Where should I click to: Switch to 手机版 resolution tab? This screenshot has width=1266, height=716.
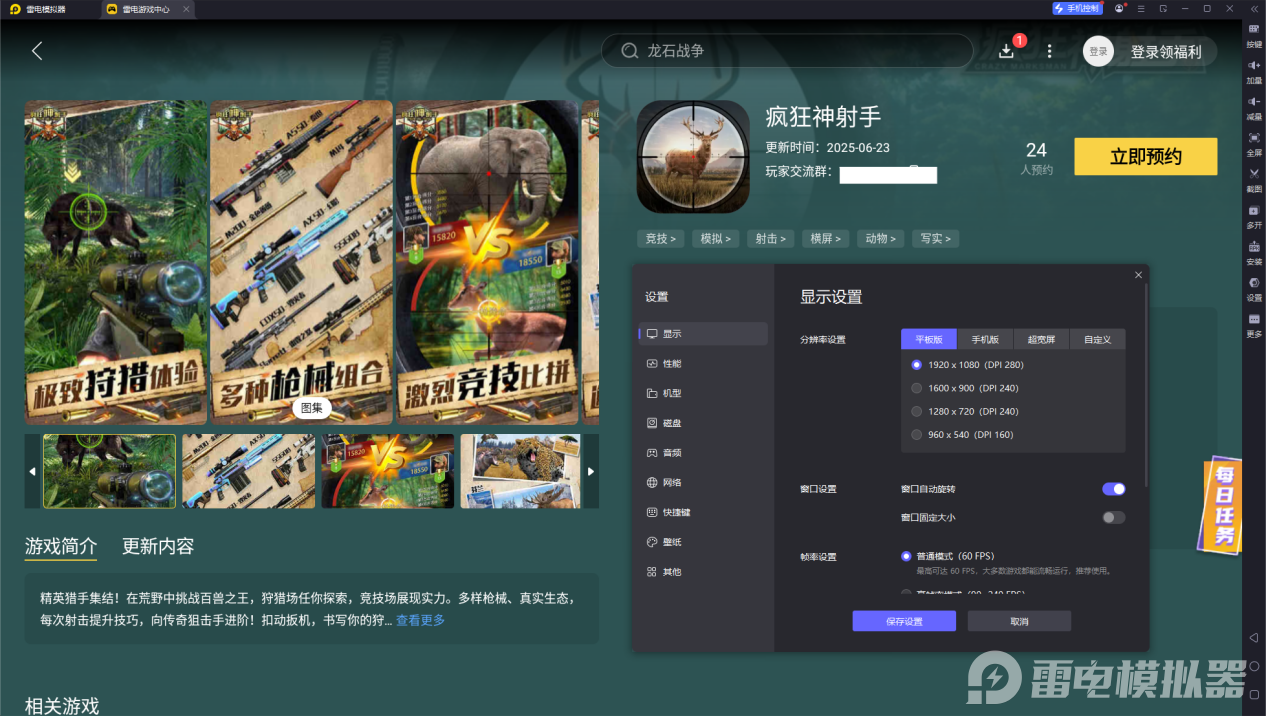click(985, 339)
